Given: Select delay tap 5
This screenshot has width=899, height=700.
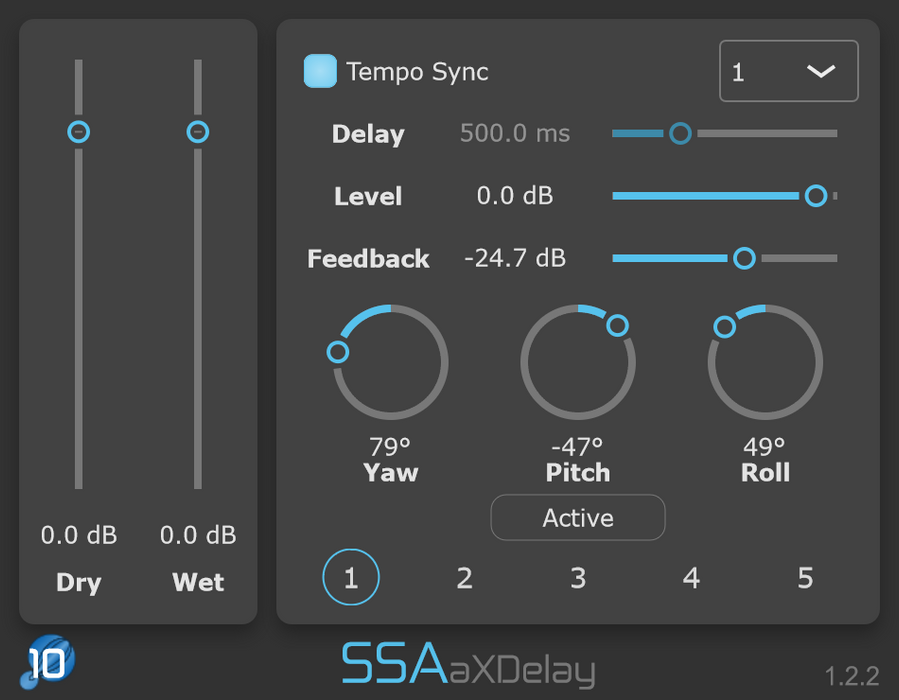Looking at the screenshot, I should tap(805, 577).
